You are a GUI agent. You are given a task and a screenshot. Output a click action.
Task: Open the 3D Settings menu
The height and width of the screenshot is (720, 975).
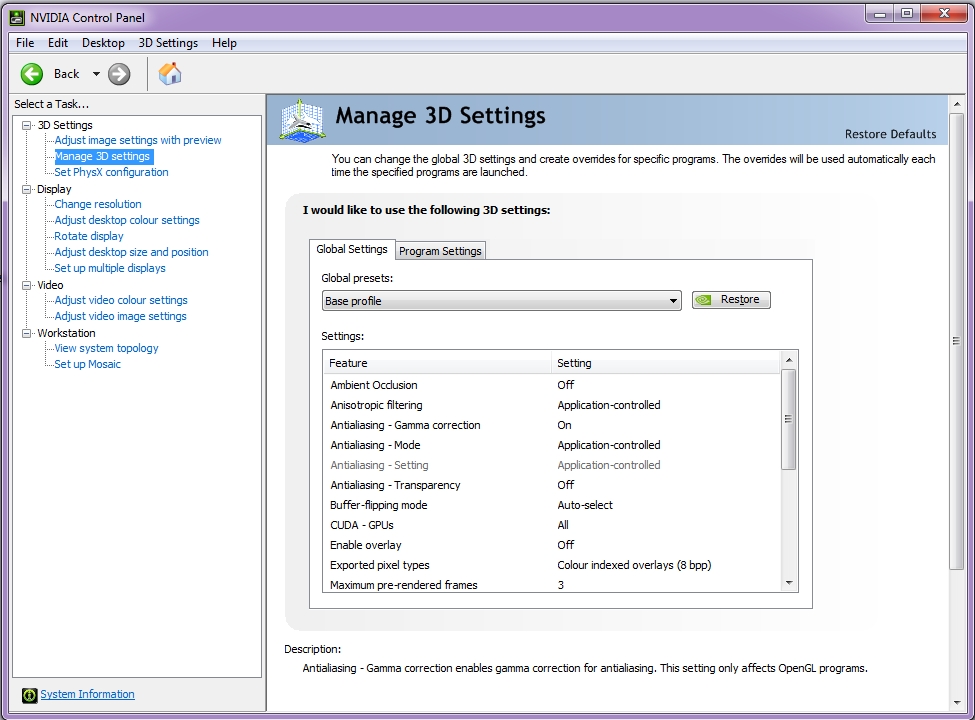(168, 43)
